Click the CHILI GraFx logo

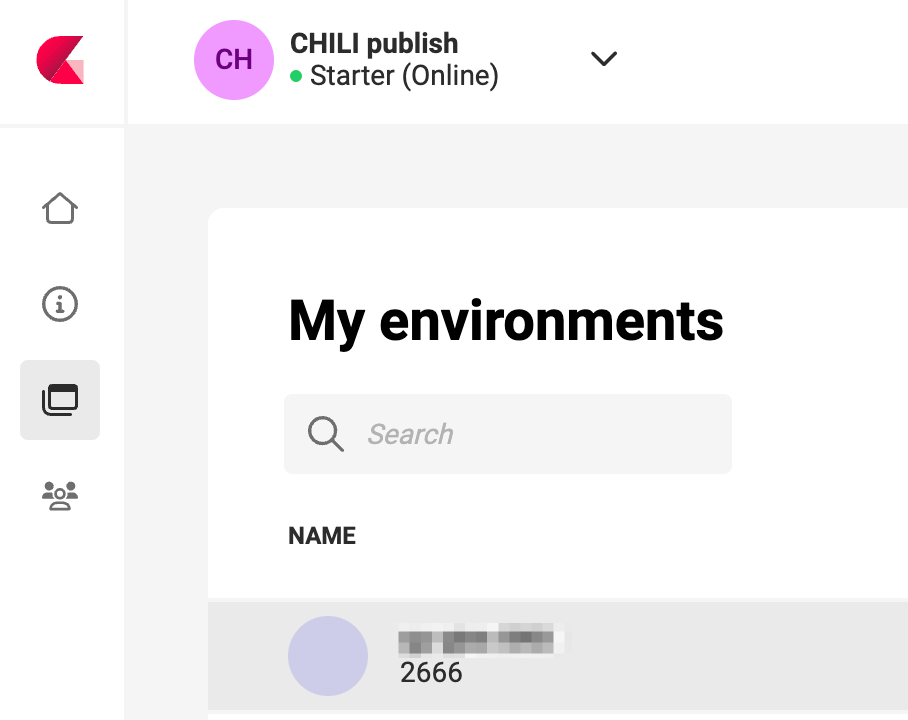pos(60,60)
